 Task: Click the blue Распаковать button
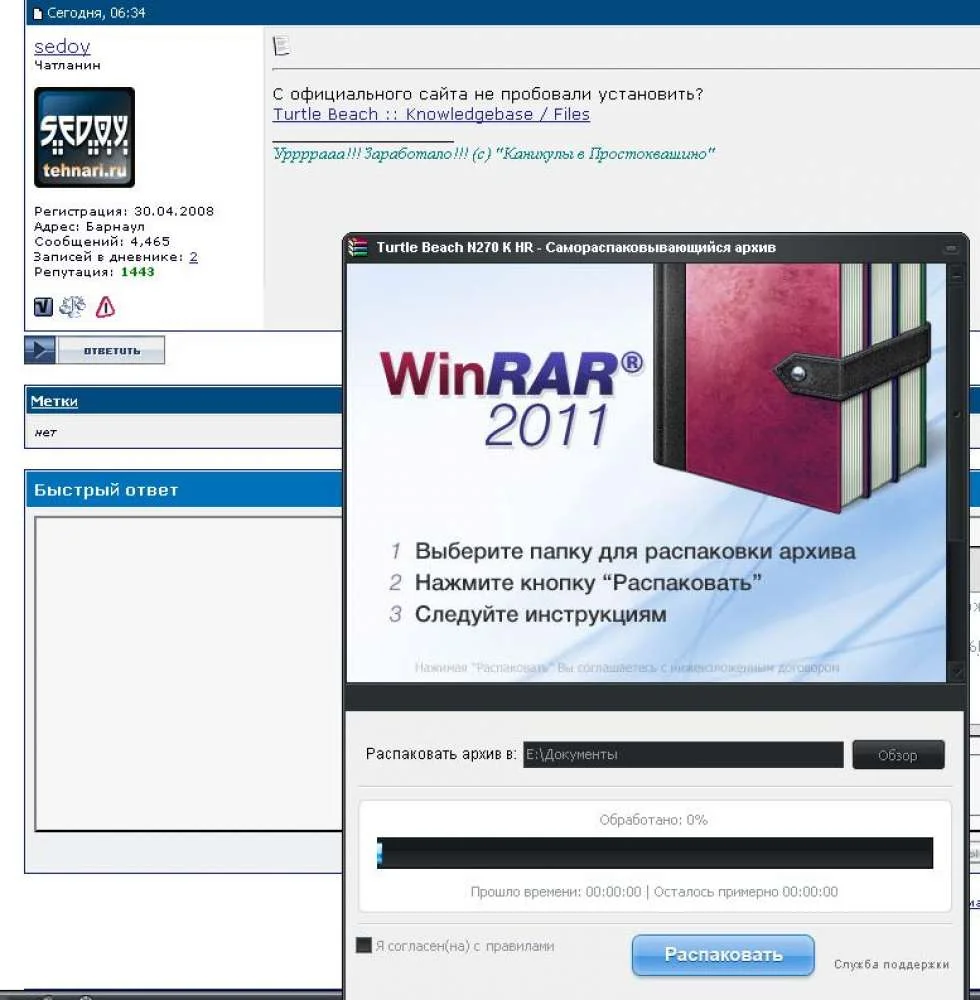tap(723, 955)
